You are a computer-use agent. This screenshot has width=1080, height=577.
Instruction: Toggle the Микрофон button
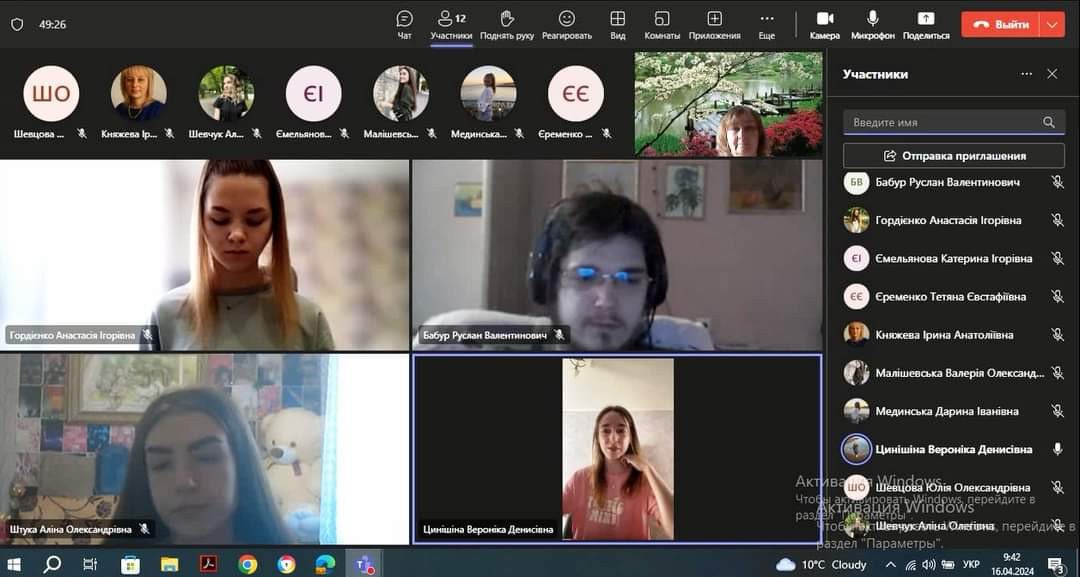873,25
